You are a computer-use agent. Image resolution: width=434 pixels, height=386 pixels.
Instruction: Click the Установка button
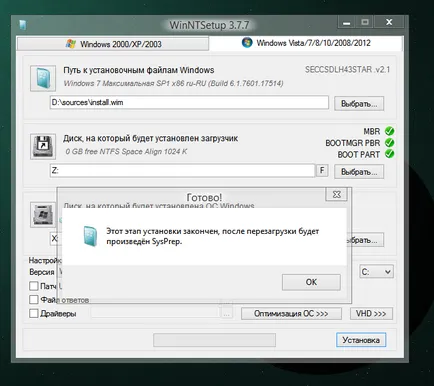click(361, 340)
